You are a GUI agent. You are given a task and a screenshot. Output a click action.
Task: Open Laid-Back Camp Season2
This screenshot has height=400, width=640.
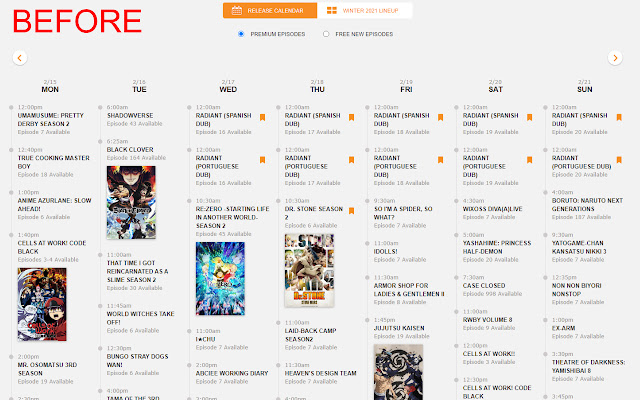point(310,335)
